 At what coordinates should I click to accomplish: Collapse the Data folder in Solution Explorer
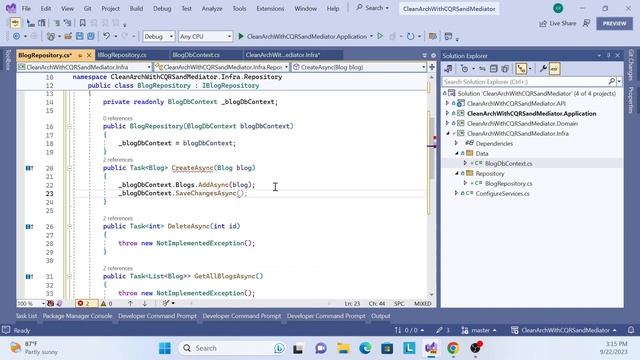[x=457, y=153]
